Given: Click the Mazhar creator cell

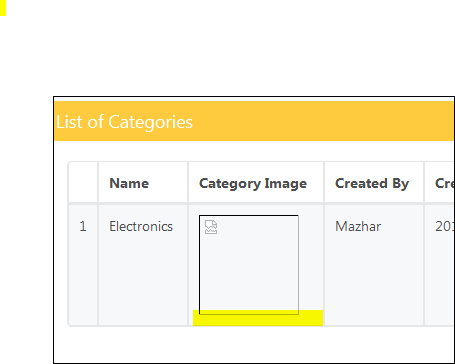Looking at the screenshot, I should point(358,227).
